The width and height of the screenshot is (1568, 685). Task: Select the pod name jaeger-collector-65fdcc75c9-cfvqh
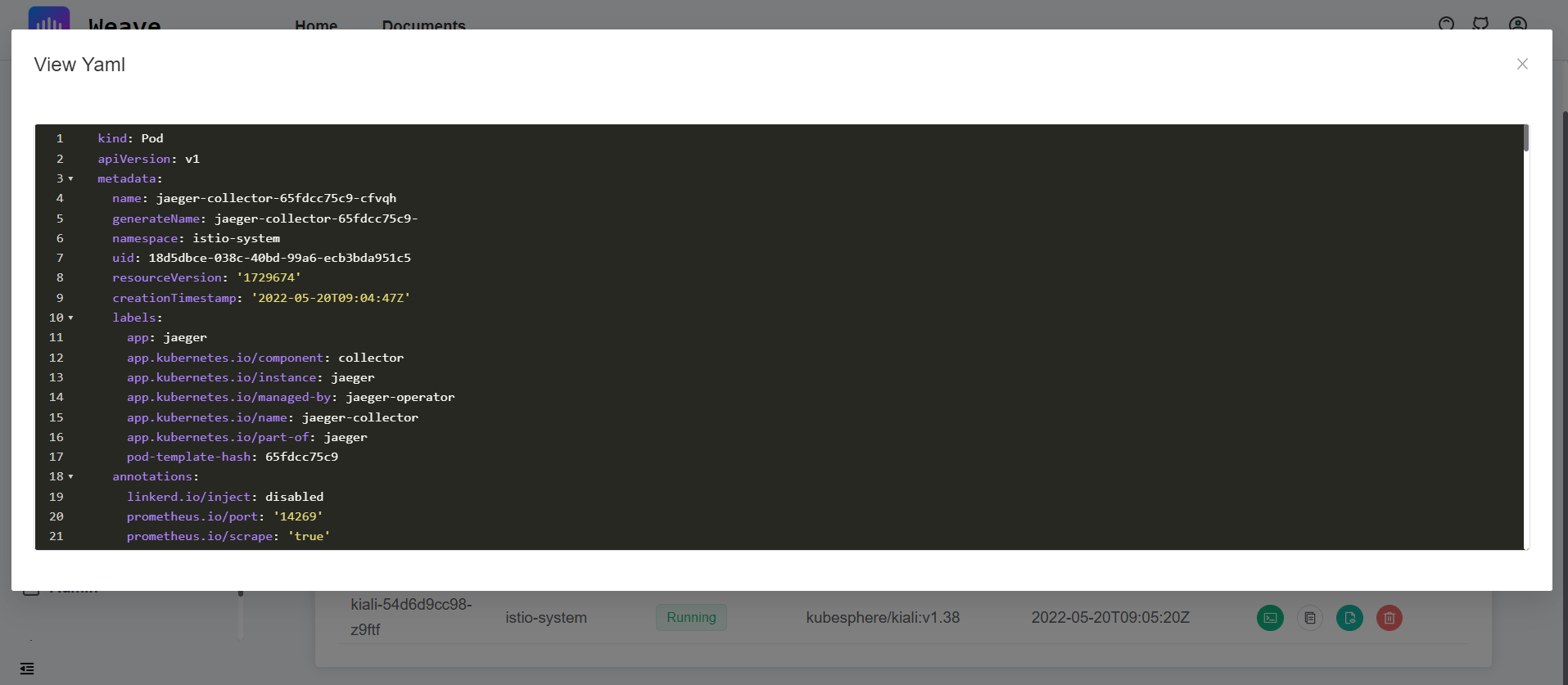tap(276, 198)
